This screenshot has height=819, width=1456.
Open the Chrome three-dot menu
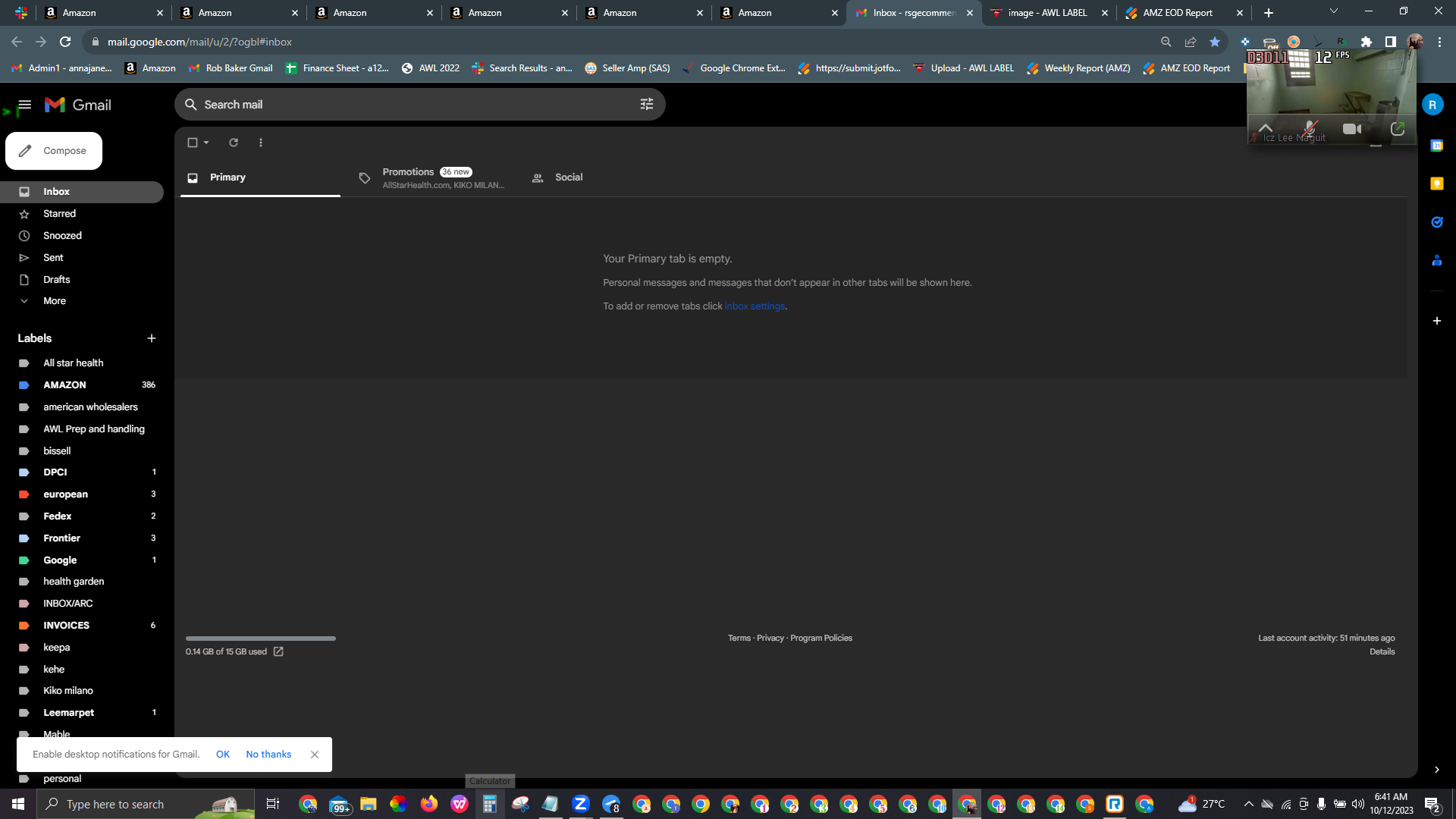point(1439,42)
